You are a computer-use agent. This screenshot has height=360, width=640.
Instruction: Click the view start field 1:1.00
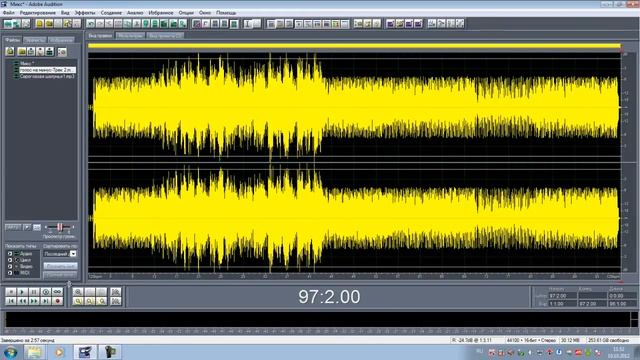click(x=562, y=304)
